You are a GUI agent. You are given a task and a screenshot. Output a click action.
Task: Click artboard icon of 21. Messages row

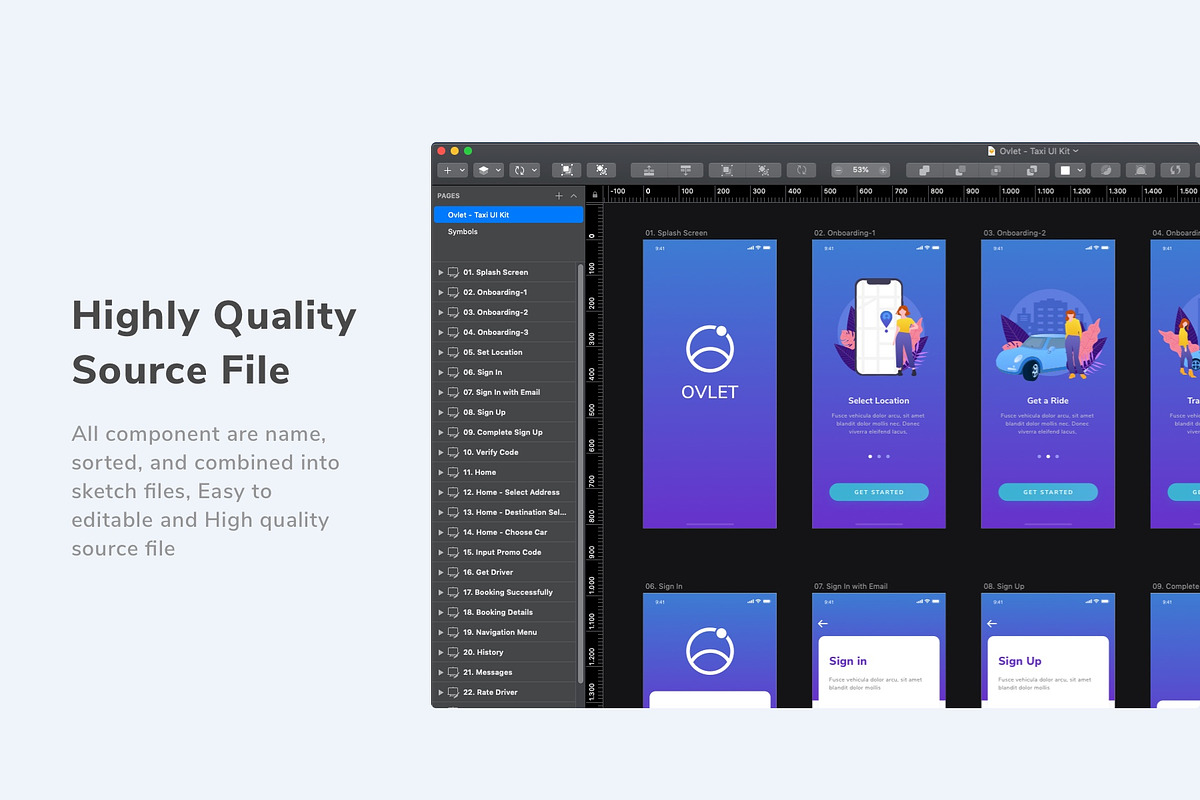[x=453, y=672]
